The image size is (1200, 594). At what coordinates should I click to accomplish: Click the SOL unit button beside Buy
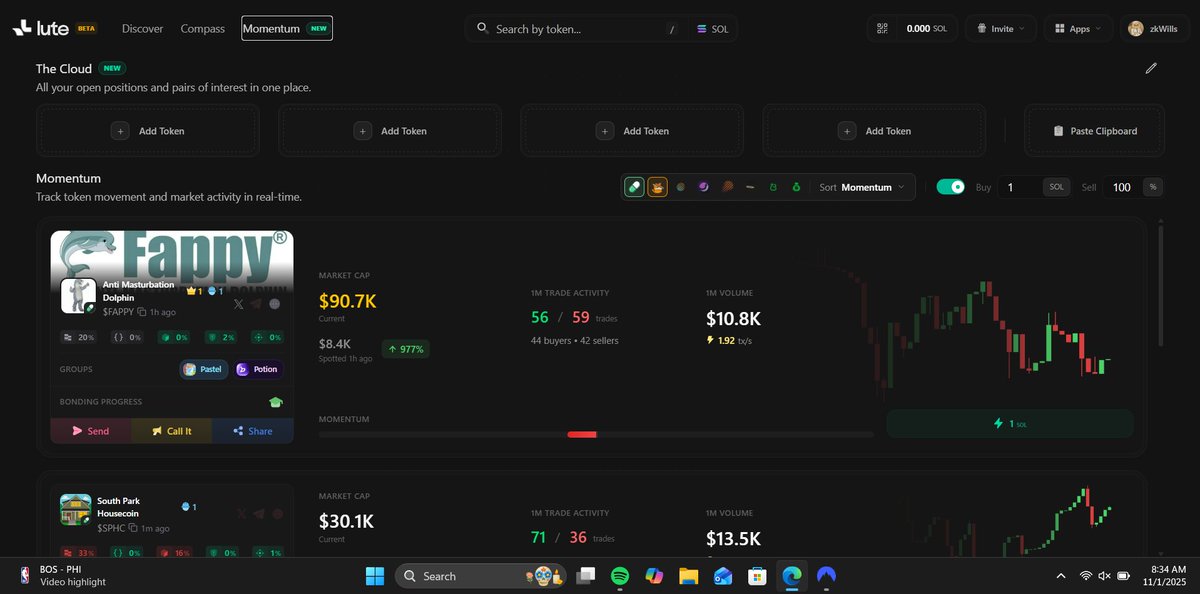pyautogui.click(x=1057, y=187)
